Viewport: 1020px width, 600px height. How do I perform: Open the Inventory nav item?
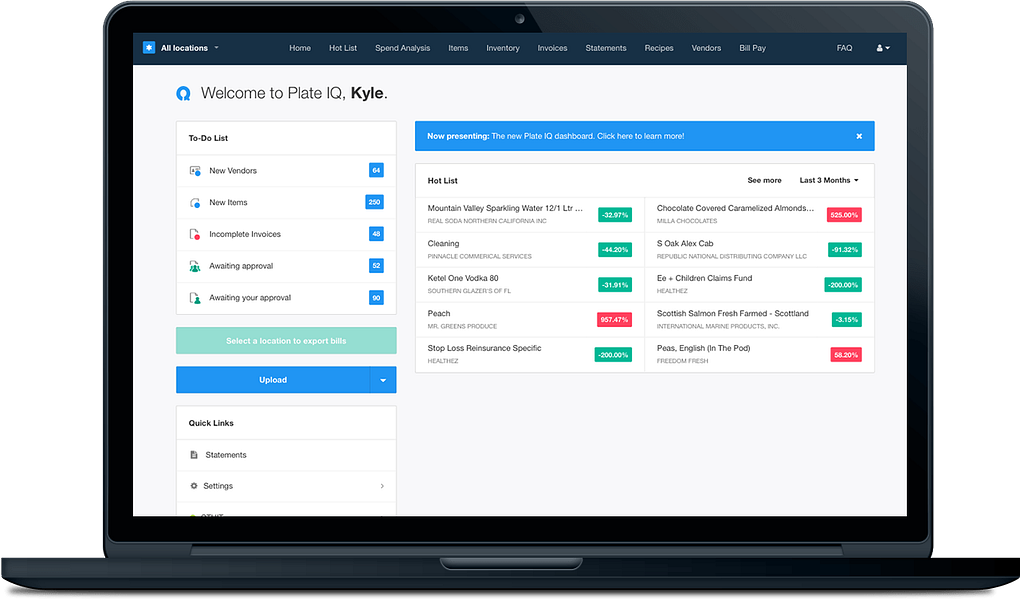(503, 48)
